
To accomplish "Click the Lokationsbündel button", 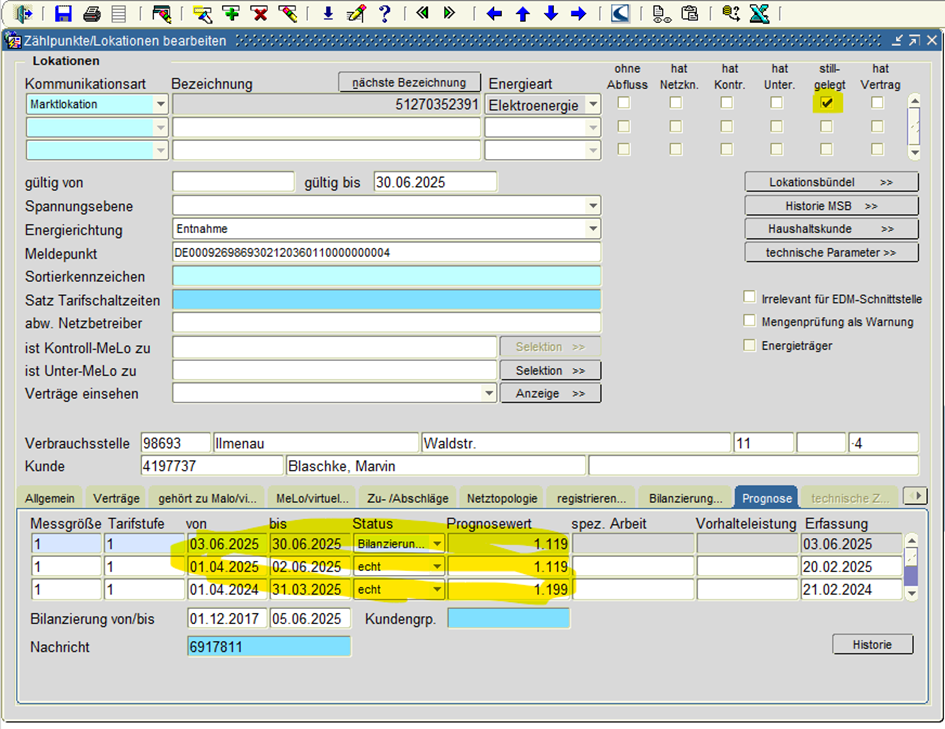I will (x=831, y=183).
